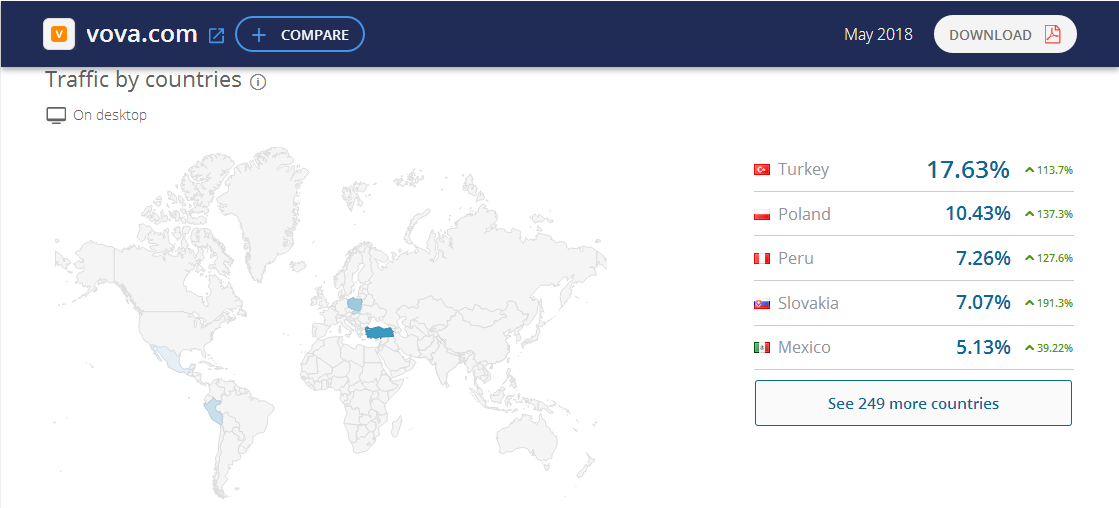
Task: Click the Poland flag icon
Action: pos(761,214)
